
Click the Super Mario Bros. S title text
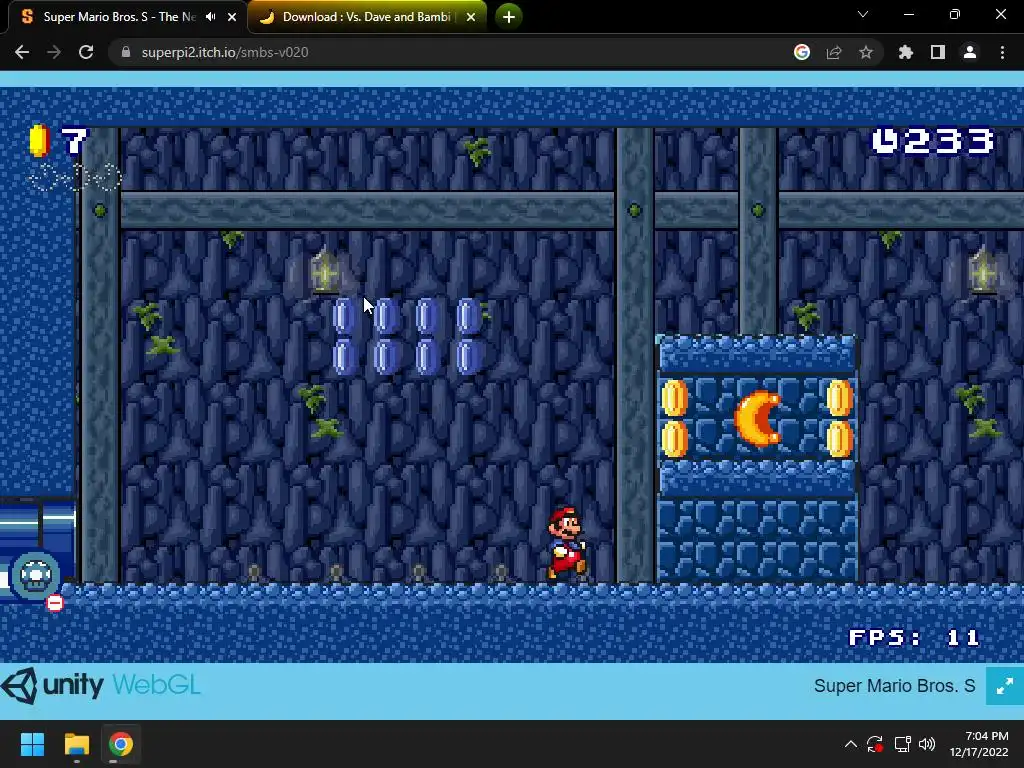[x=894, y=686]
